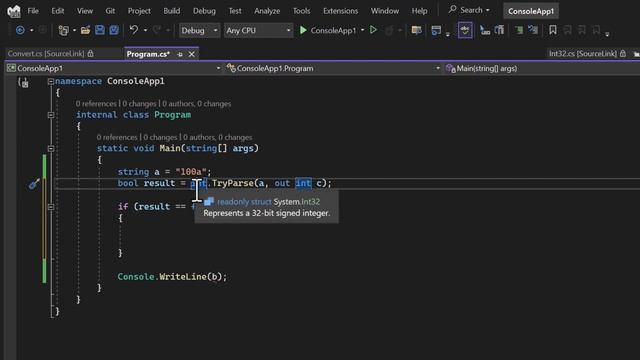Open the undo history dropdown arrow
This screenshot has height=360, width=640.
click(x=145, y=31)
